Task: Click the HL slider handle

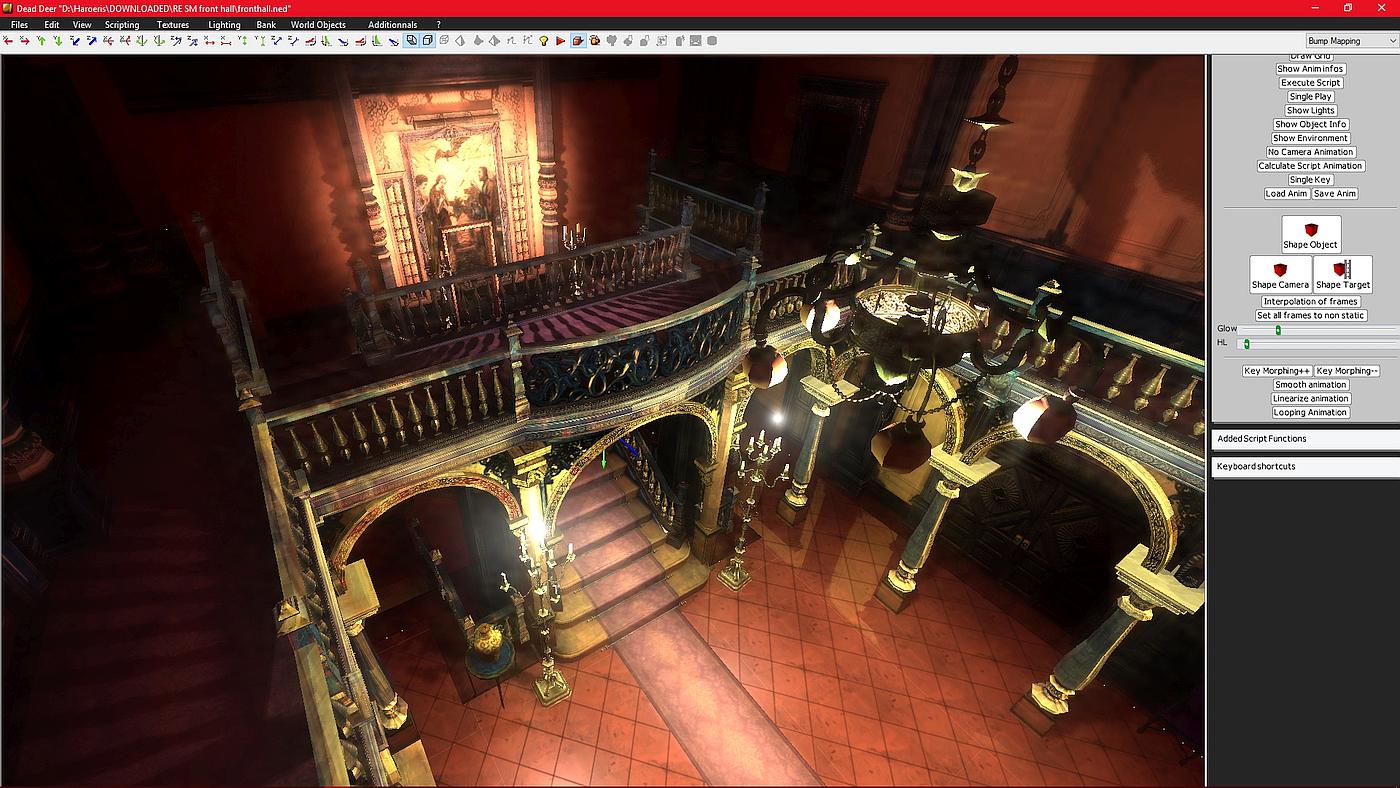Action: pos(1246,344)
